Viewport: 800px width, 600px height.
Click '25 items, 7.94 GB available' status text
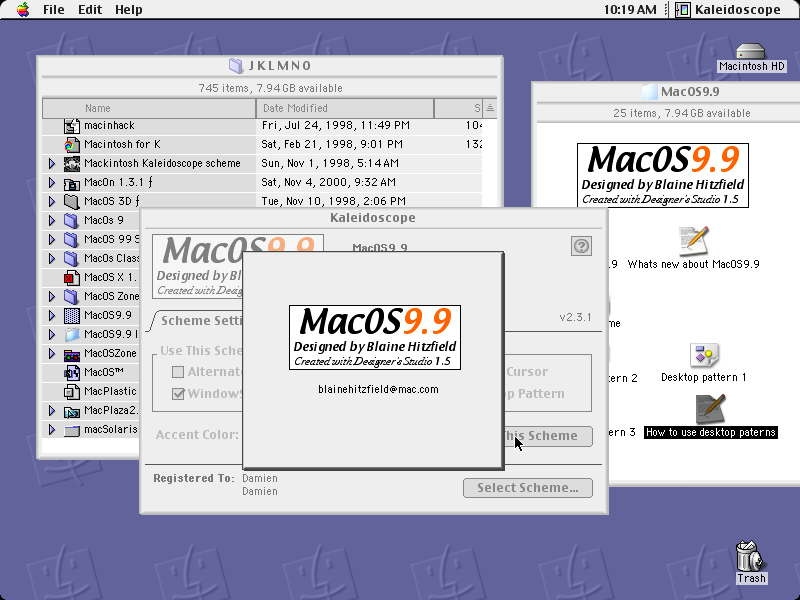click(682, 113)
